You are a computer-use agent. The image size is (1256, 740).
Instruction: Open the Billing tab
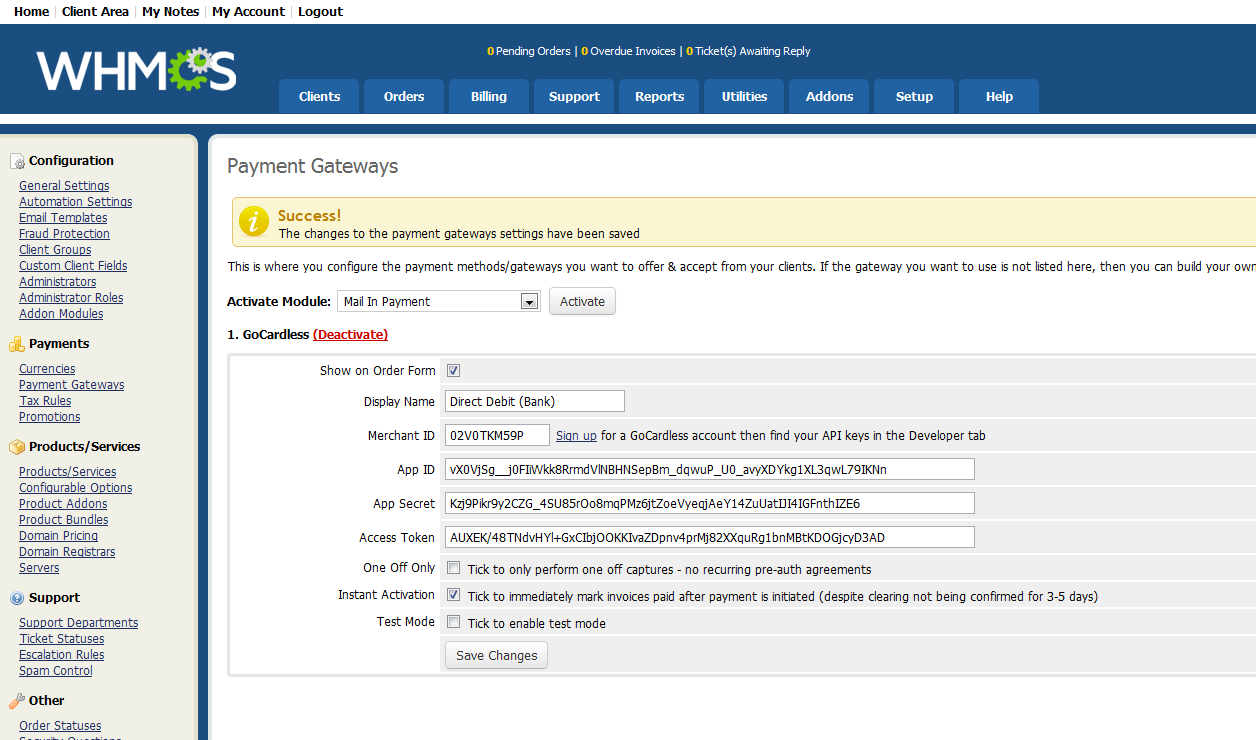pos(489,97)
